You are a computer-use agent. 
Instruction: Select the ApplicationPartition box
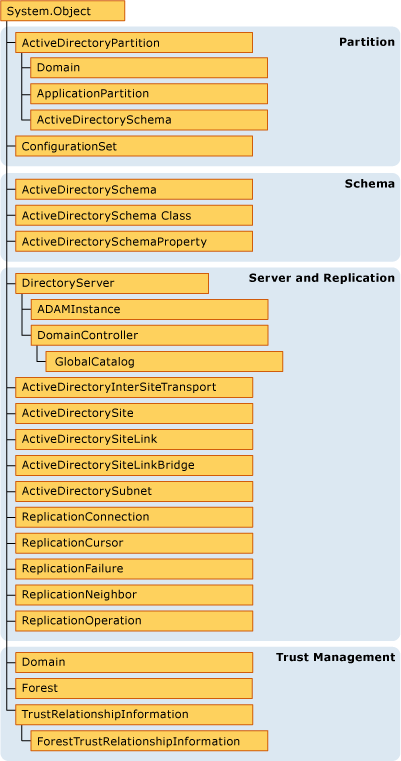(149, 93)
